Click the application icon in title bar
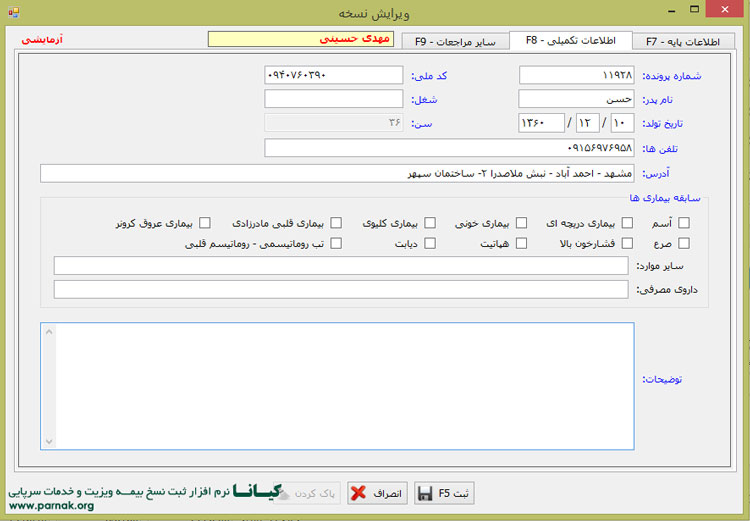The height and width of the screenshot is (521, 750). 11,12
